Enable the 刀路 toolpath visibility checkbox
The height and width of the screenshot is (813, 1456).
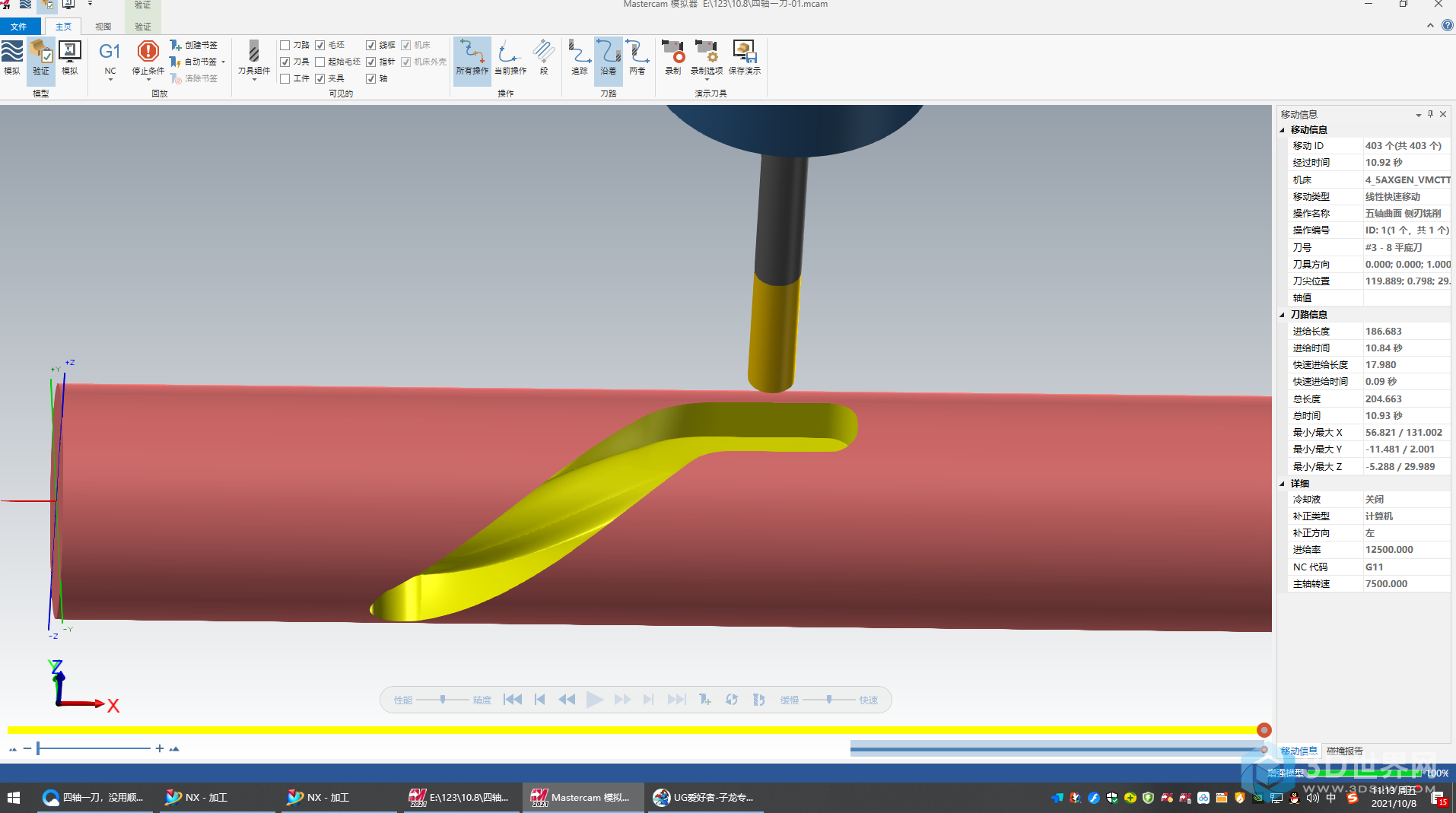285,45
